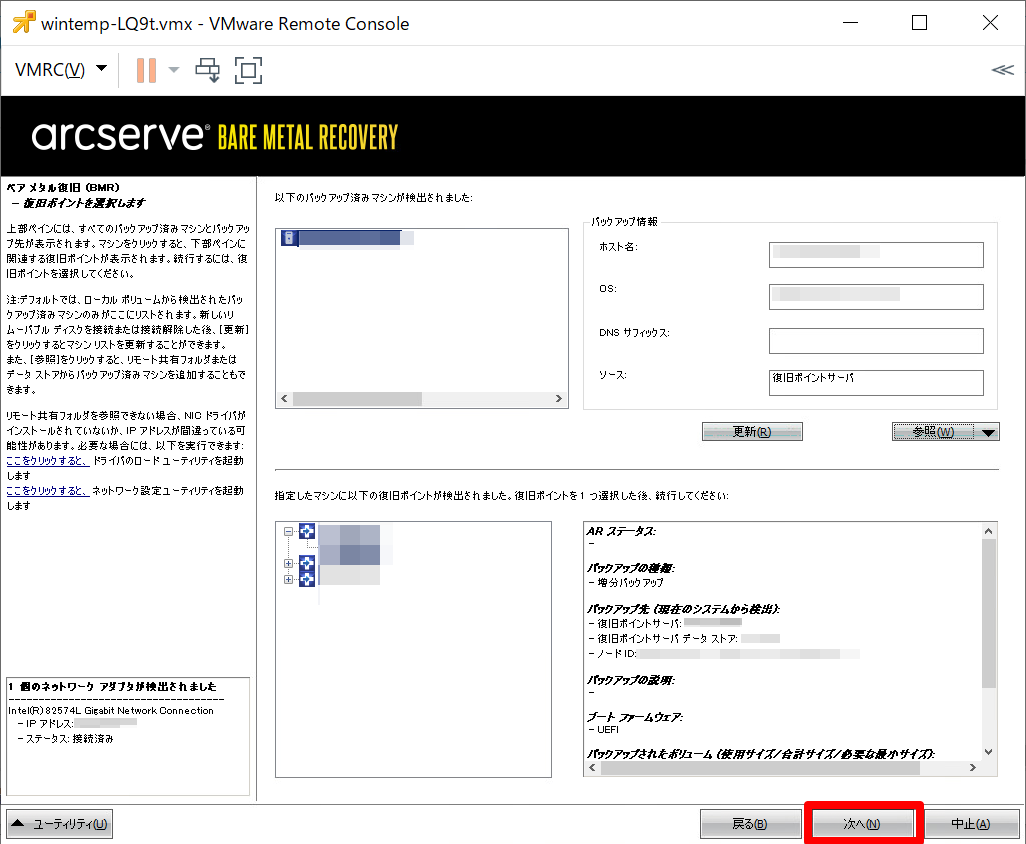The height and width of the screenshot is (844, 1026).
Task: Click the second recovery point date icon
Action: [x=307, y=563]
